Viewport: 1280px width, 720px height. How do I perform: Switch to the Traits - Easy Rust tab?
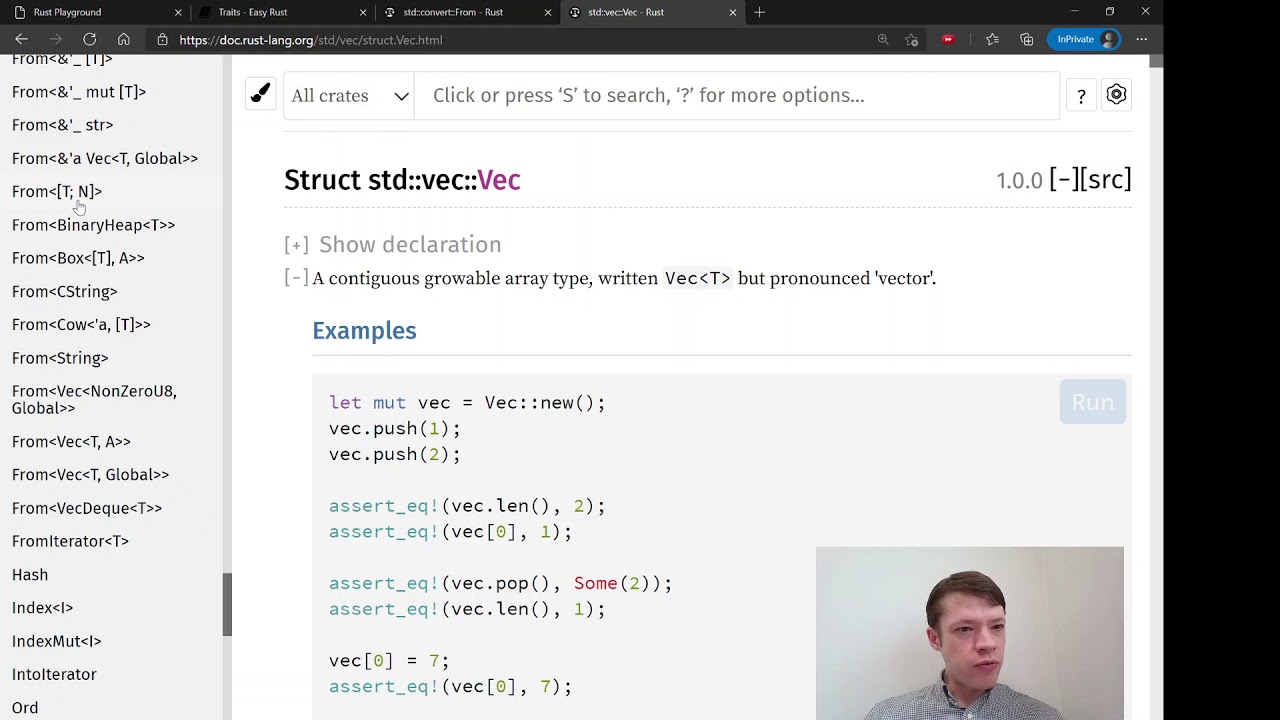[x=281, y=12]
